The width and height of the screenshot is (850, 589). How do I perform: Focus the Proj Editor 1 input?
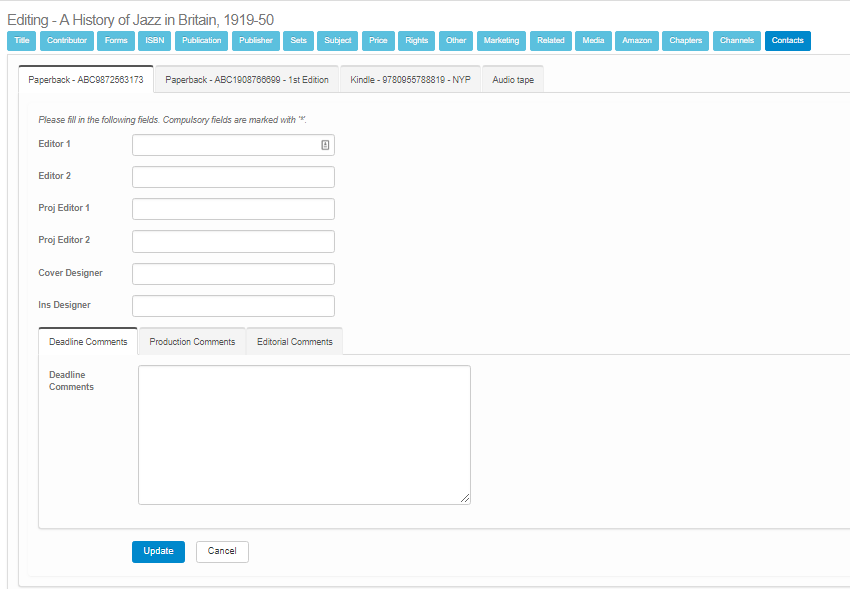(233, 209)
